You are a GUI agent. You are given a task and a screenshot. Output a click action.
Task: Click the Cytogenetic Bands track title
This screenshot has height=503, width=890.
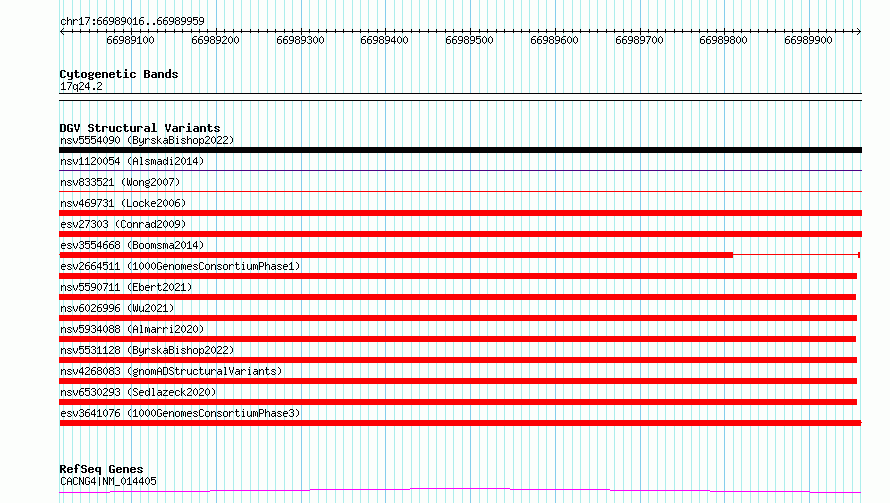click(119, 74)
